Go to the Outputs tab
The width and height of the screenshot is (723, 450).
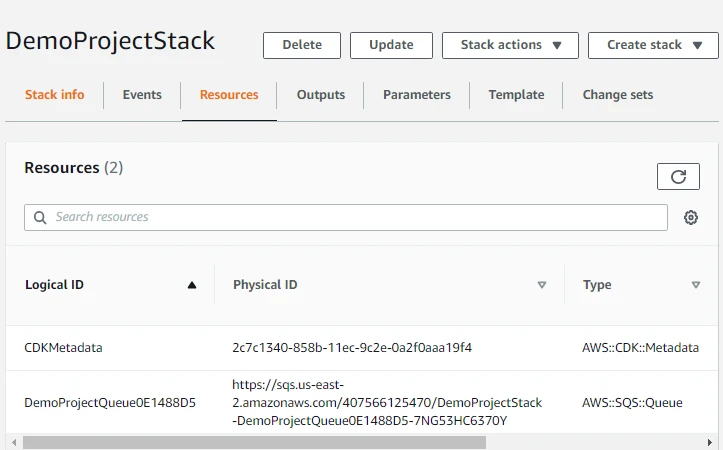coord(321,95)
